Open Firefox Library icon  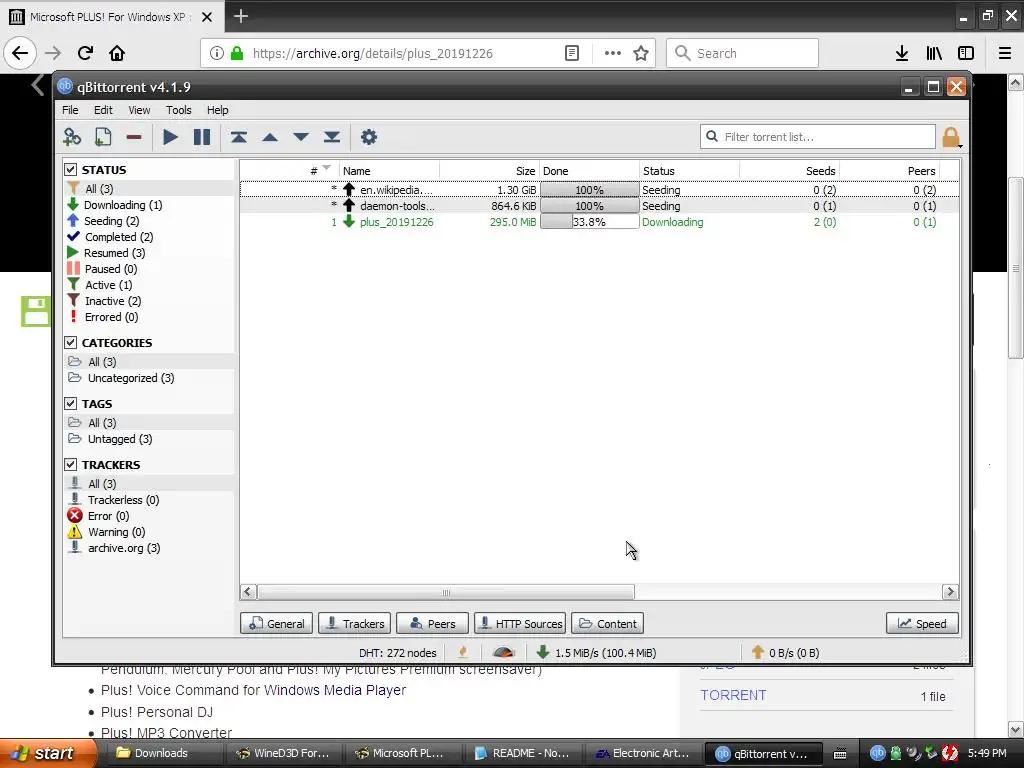tap(934, 53)
